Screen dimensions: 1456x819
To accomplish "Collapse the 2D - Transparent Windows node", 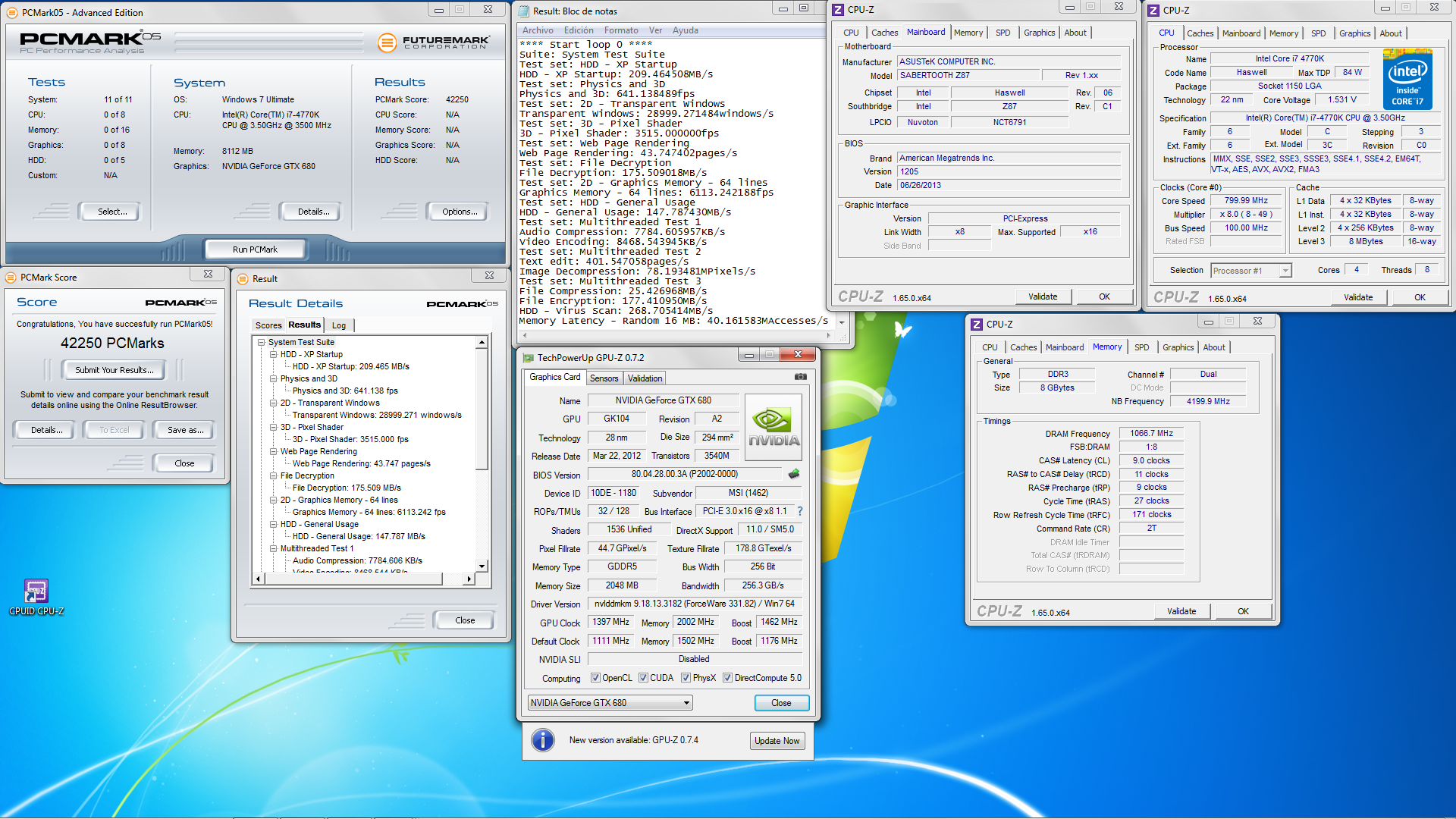I will pos(274,403).
